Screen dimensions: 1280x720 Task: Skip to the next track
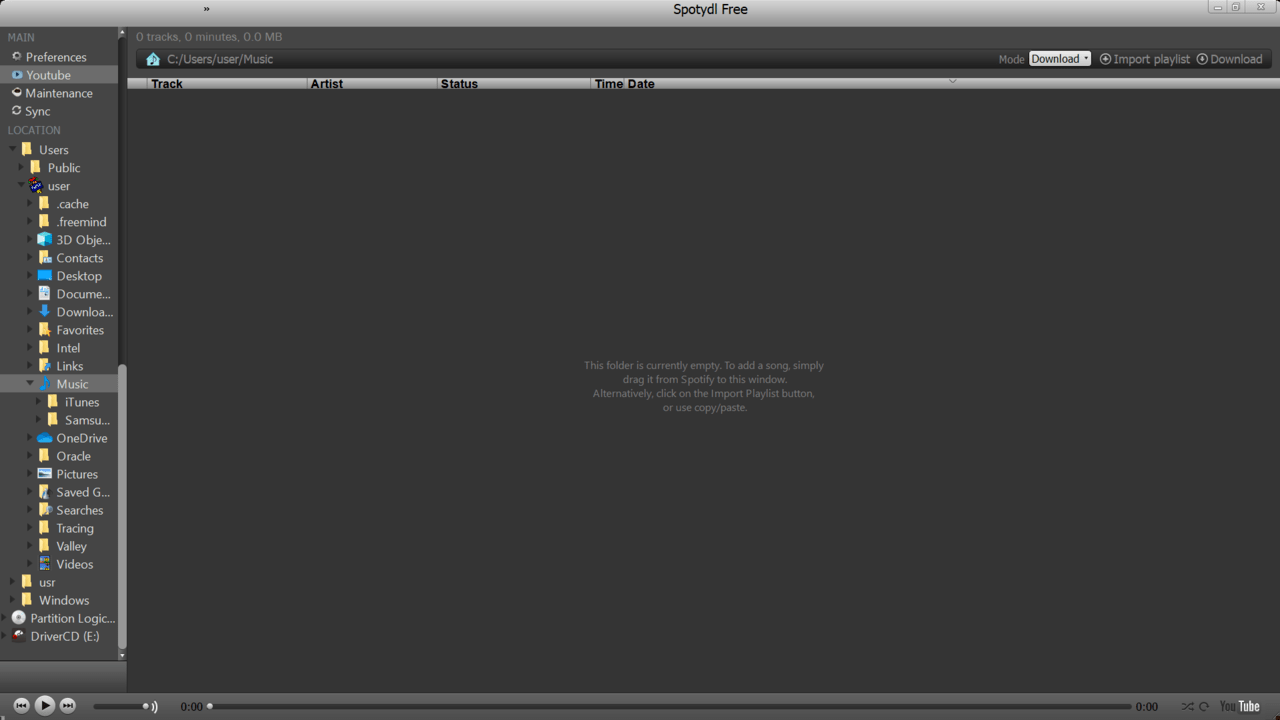pos(68,706)
